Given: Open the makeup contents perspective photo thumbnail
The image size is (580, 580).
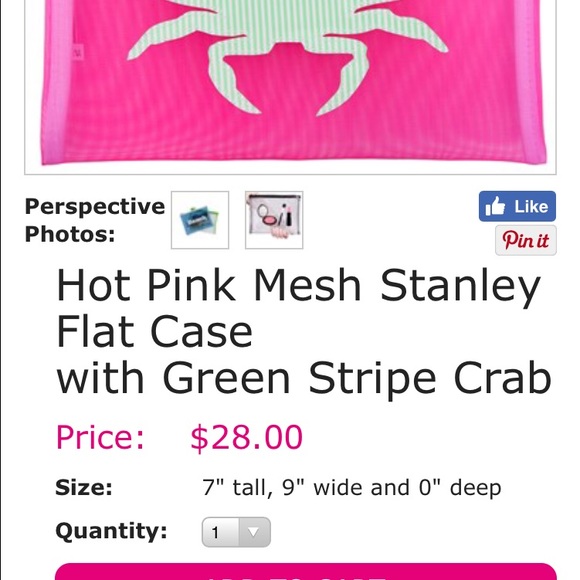Looking at the screenshot, I should pos(274,220).
